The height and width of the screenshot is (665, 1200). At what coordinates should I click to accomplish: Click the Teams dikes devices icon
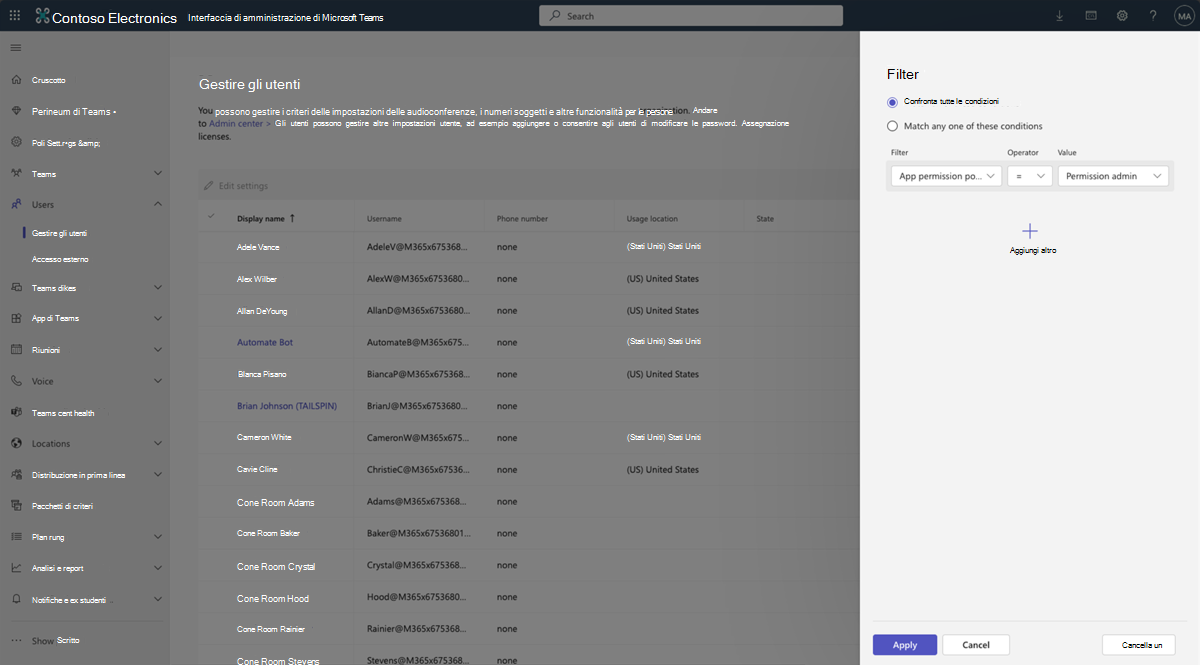pyautogui.click(x=16, y=288)
